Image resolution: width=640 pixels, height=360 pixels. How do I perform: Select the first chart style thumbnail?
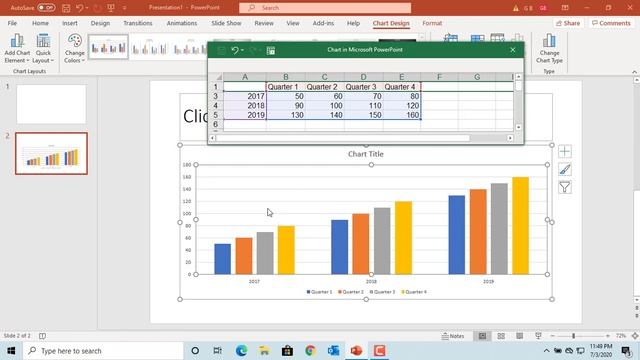click(108, 47)
